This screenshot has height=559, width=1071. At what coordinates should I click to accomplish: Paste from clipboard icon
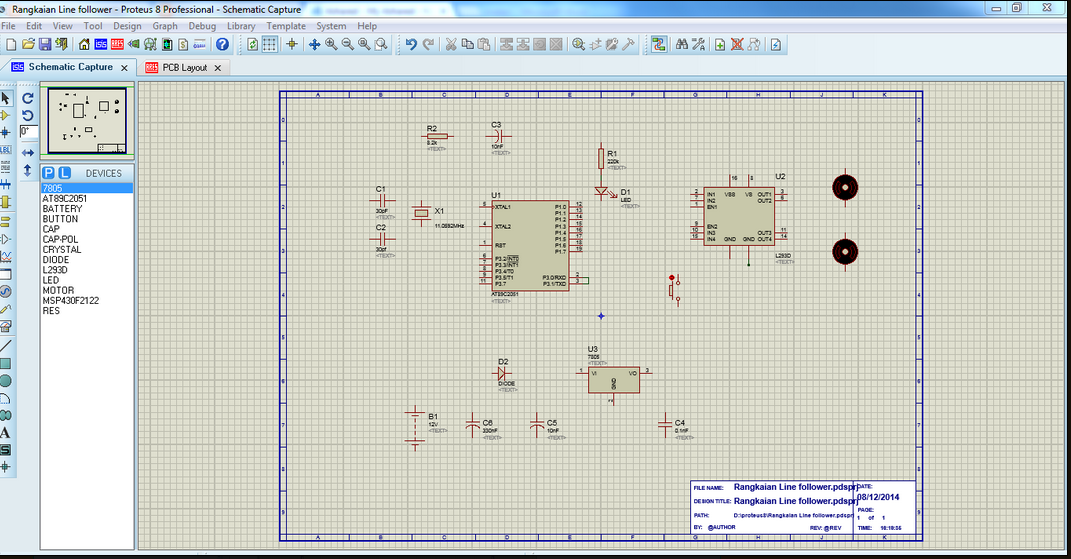coord(484,44)
